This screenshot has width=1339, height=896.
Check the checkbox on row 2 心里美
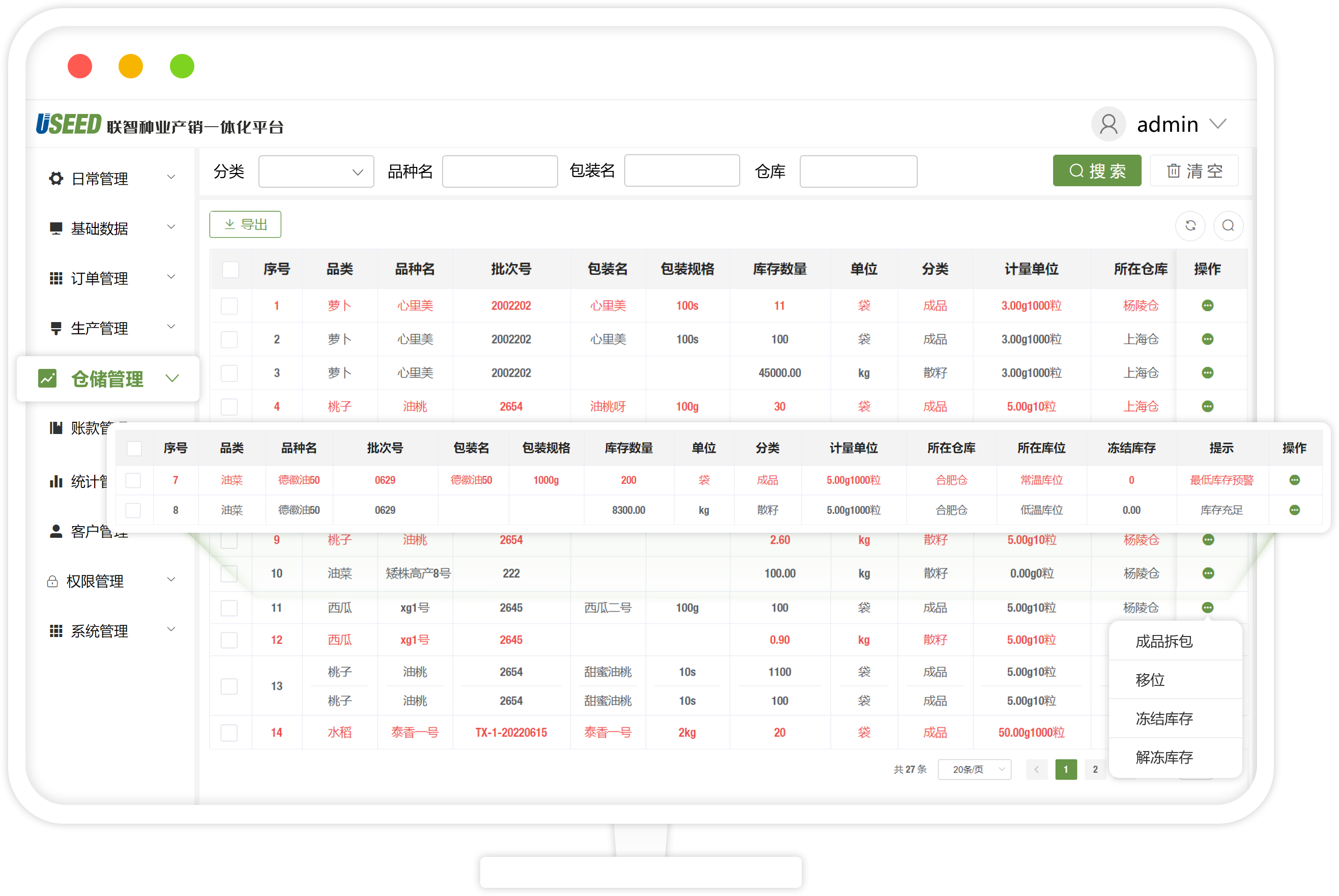(230, 339)
